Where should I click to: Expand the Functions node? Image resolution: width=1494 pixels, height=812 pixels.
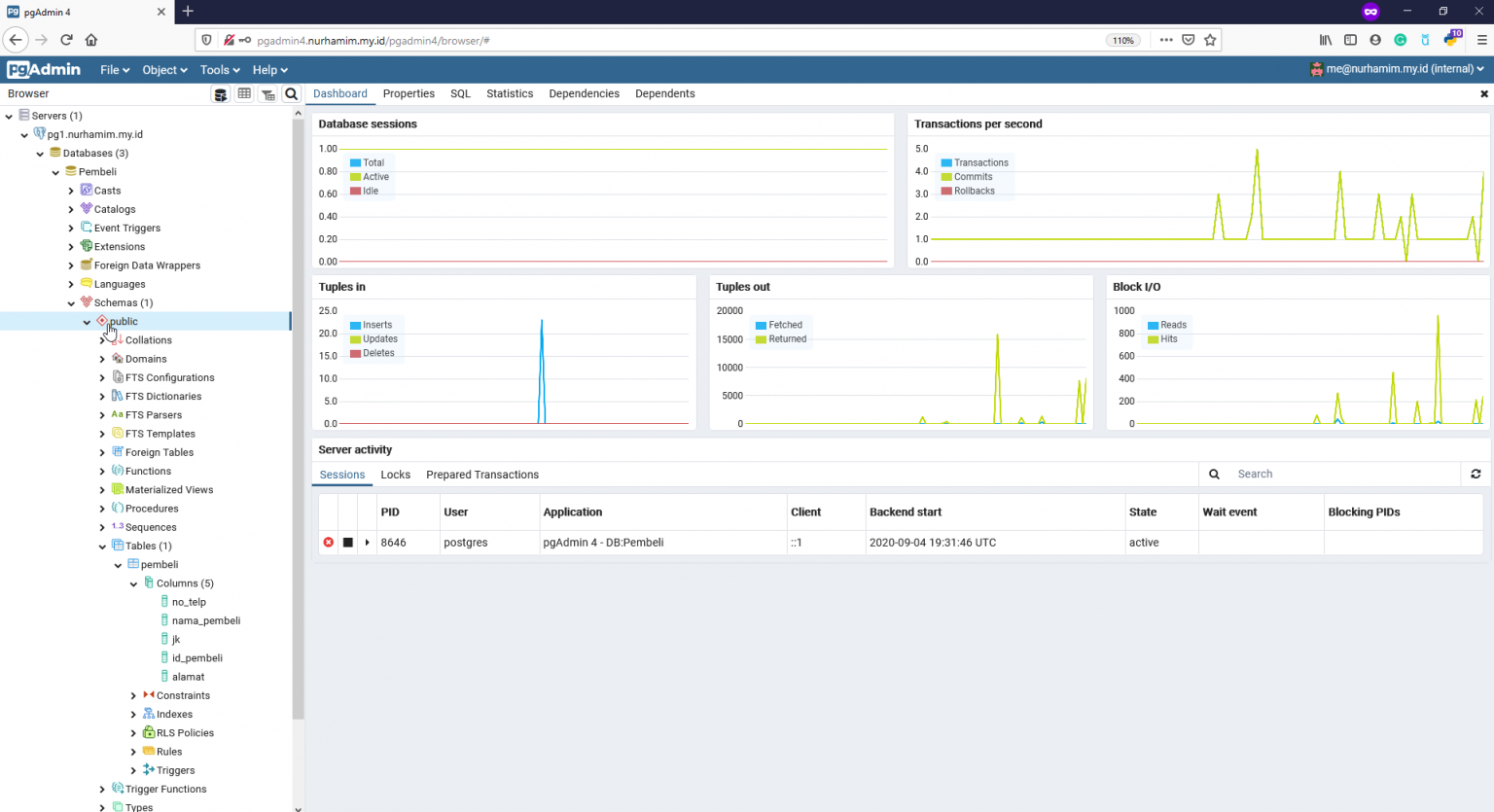point(102,472)
